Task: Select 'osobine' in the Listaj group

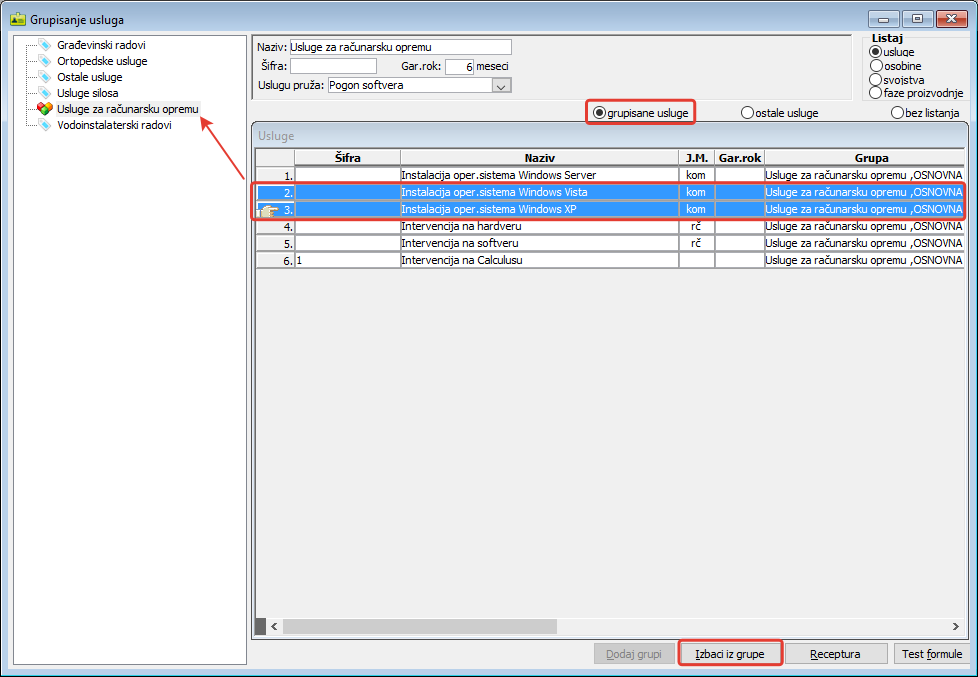Action: point(876,66)
